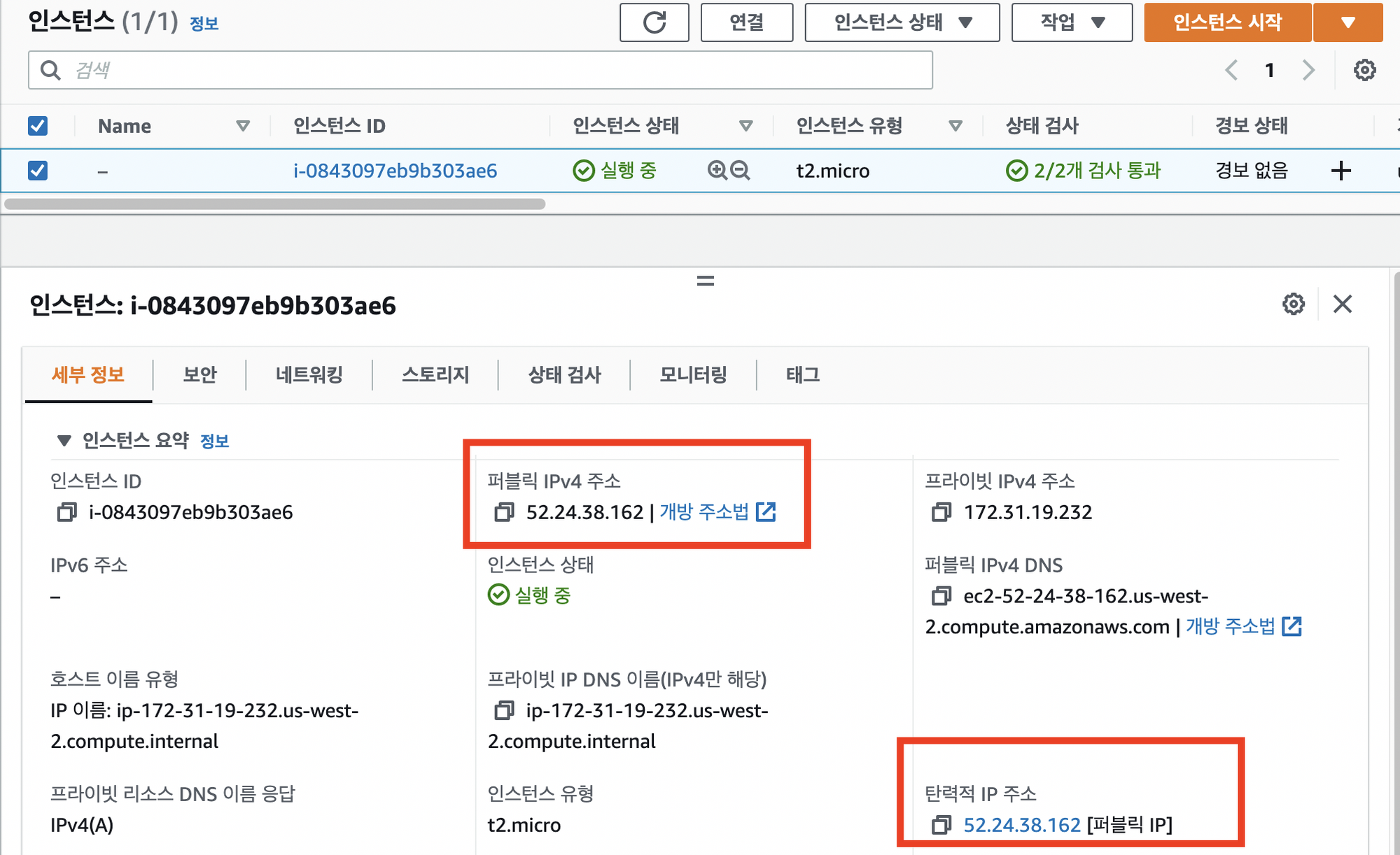
Task: Switch to the 모니터링 tab
Action: pyautogui.click(x=693, y=375)
